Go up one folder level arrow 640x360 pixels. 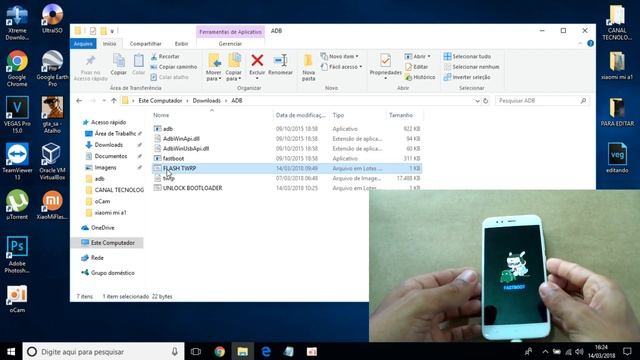(x=114, y=100)
